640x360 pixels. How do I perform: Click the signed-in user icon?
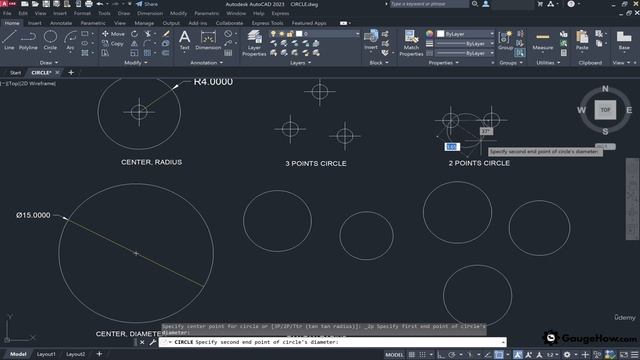point(486,4)
